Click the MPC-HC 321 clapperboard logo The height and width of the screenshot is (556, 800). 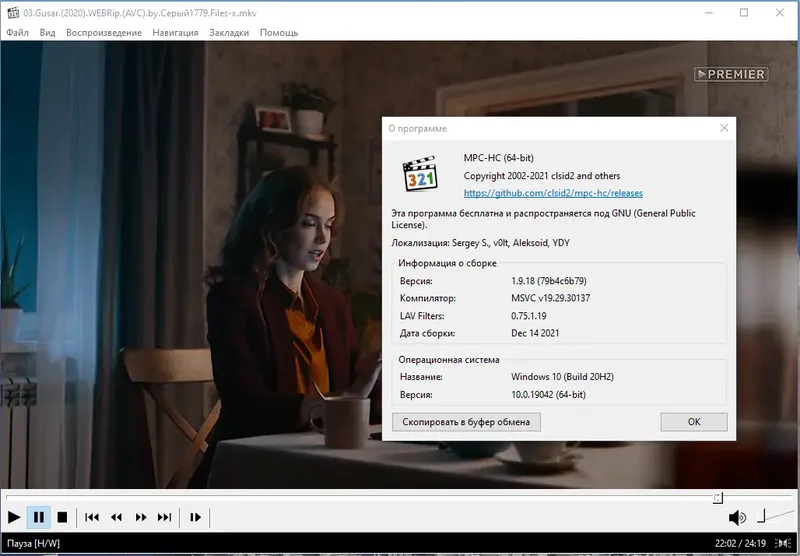click(x=419, y=174)
